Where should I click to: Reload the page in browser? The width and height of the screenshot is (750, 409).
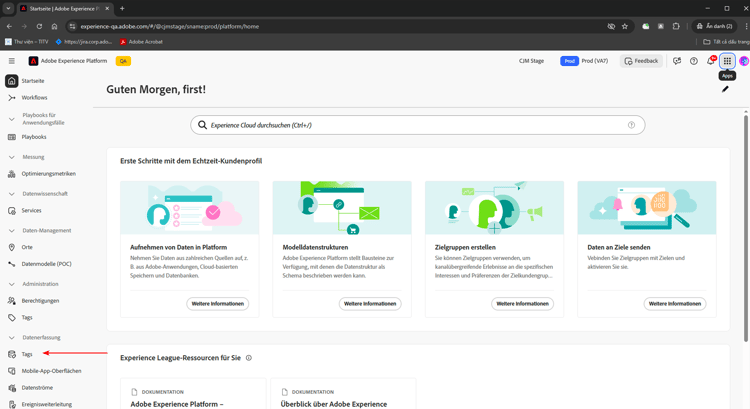39,26
